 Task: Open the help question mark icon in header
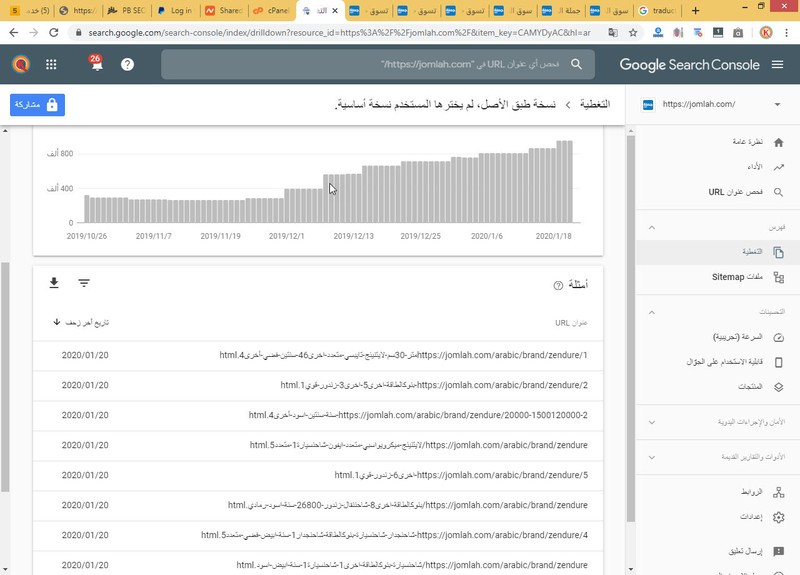point(128,64)
